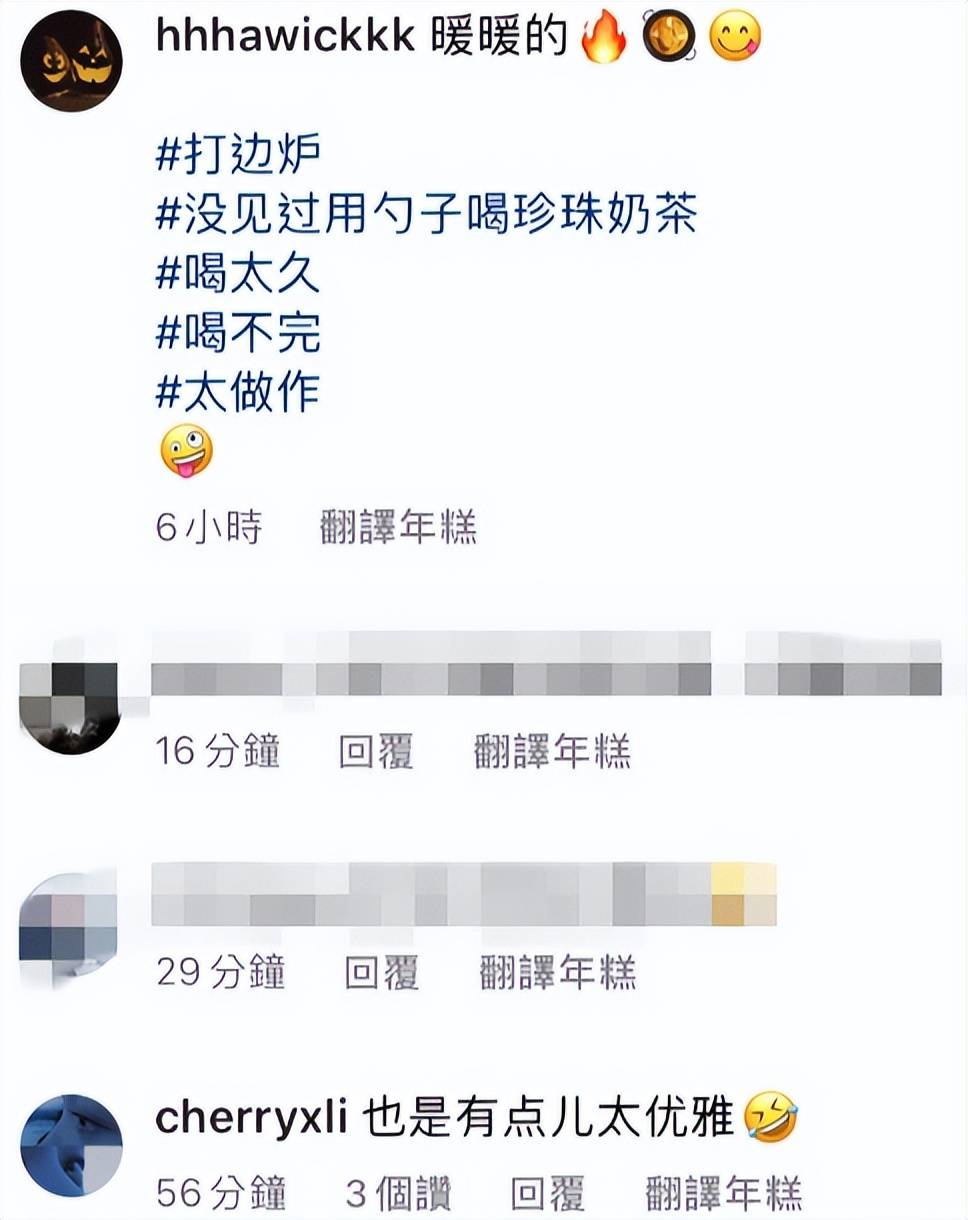
Task: Reply to the 29分鐘 comment
Action: click(x=381, y=972)
